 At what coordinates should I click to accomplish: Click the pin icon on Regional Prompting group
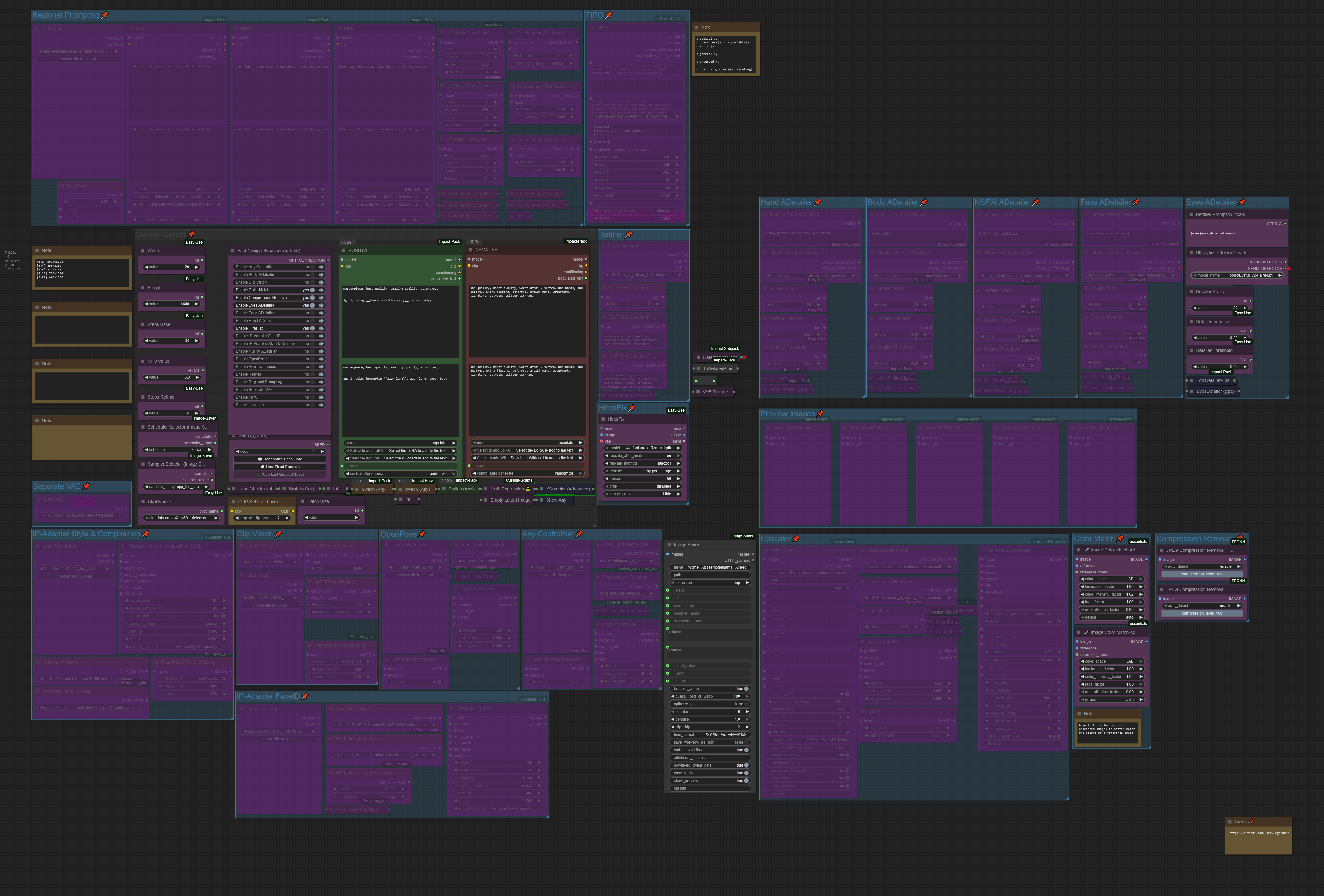(x=105, y=15)
